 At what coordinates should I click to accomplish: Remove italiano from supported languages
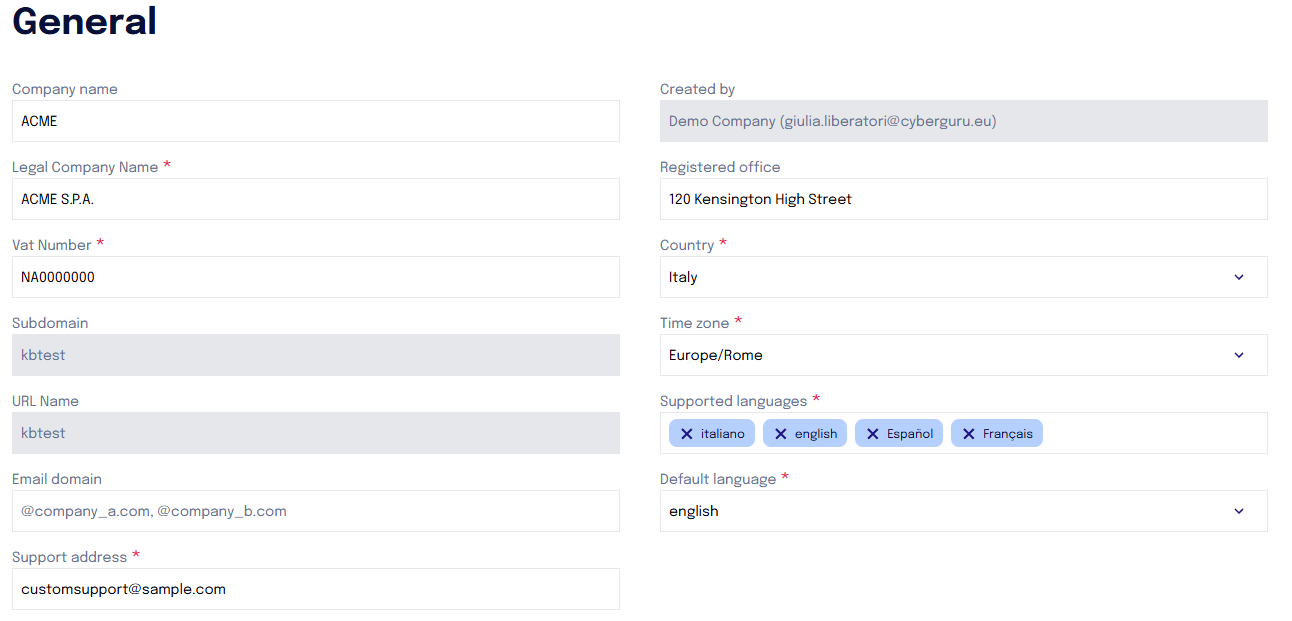686,432
